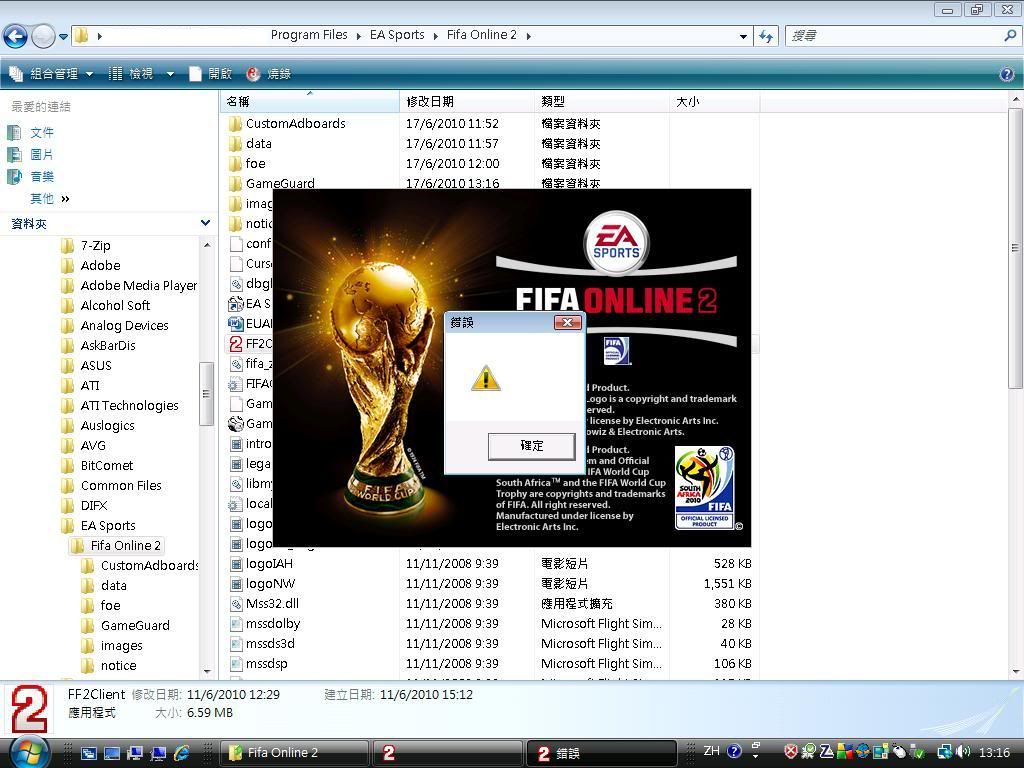Select the 音樂 favorite link
Image resolution: width=1024 pixels, height=768 pixels.
click(41, 176)
